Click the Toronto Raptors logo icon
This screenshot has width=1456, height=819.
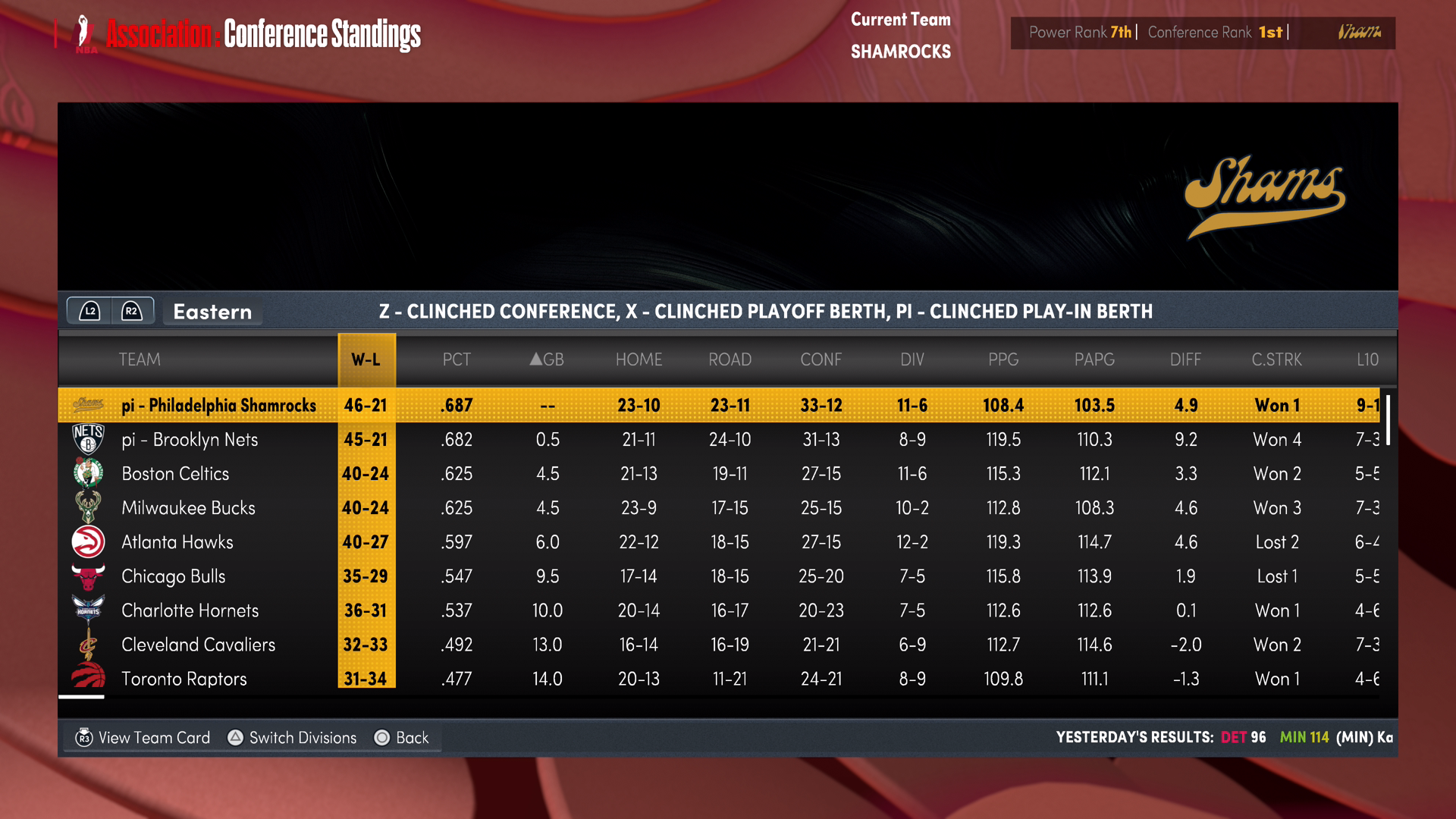(x=88, y=676)
